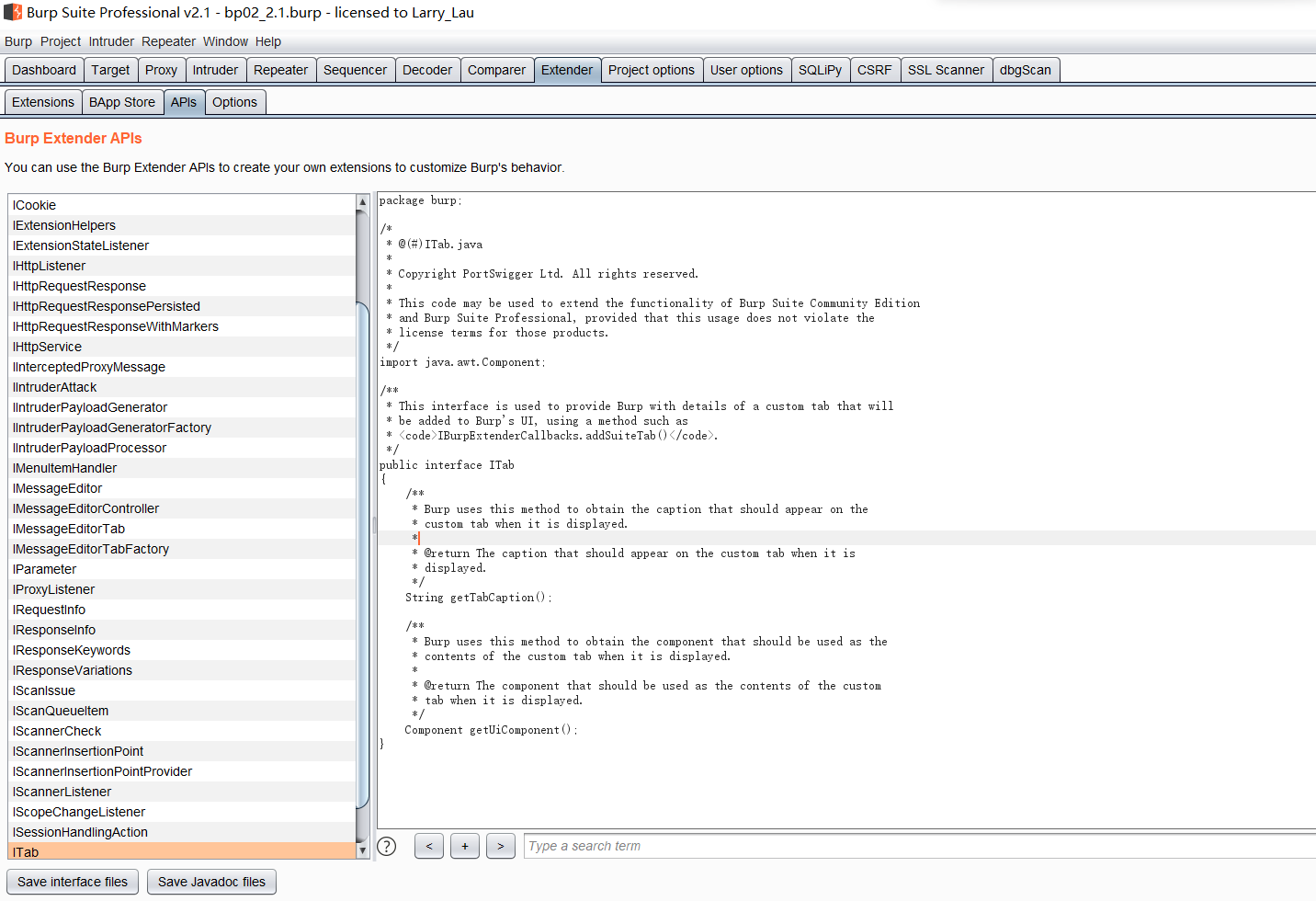This screenshot has width=1316, height=901.
Task: Select IMessageEditor in the list
Action: pos(182,488)
